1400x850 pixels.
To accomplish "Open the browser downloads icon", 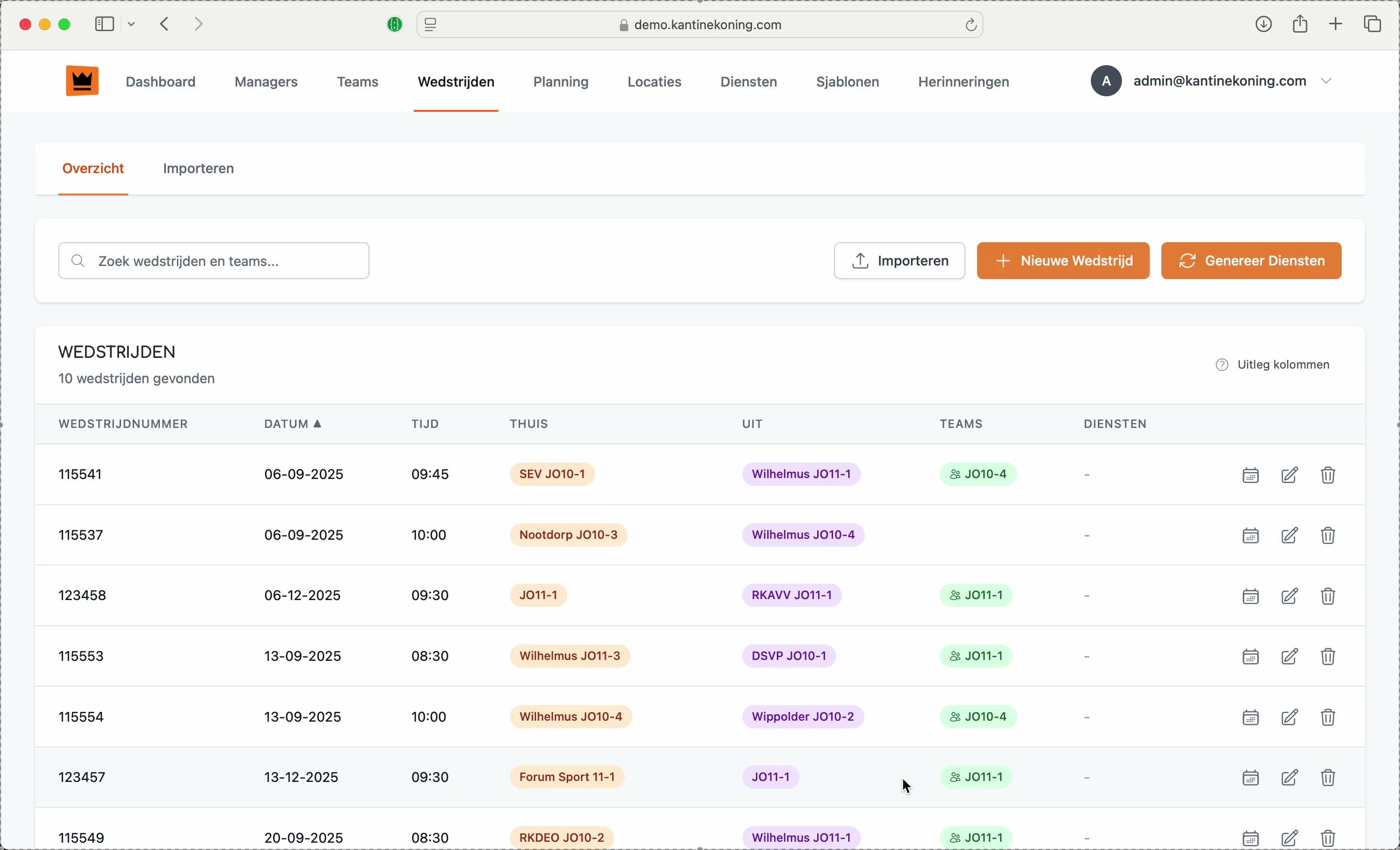I will (1263, 24).
